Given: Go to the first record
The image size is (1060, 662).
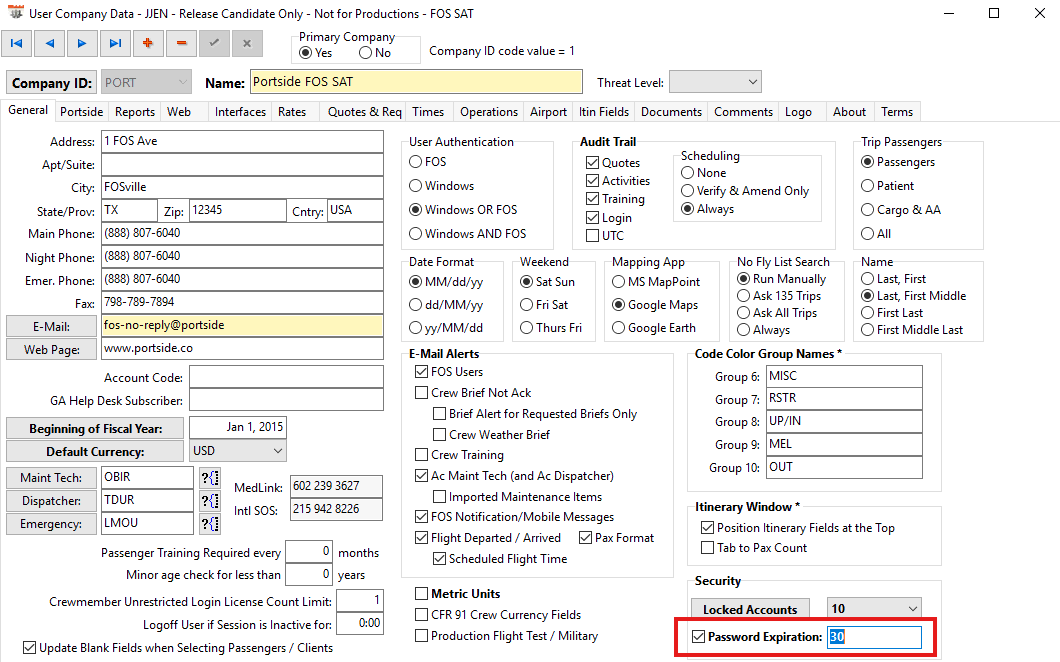Looking at the screenshot, I should pos(16,43).
